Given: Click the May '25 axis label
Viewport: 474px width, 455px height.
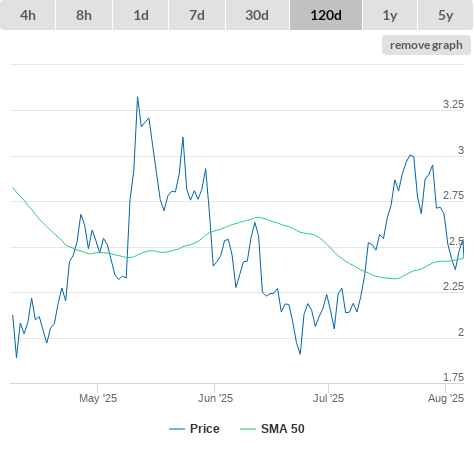Looking at the screenshot, I should pos(98,398).
